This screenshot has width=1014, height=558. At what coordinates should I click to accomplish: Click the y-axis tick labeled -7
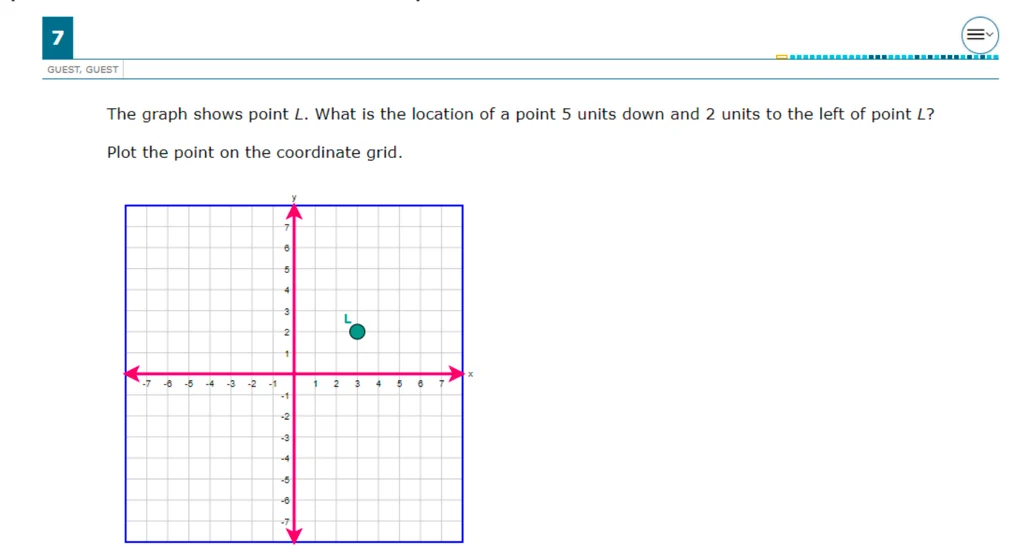click(285, 522)
